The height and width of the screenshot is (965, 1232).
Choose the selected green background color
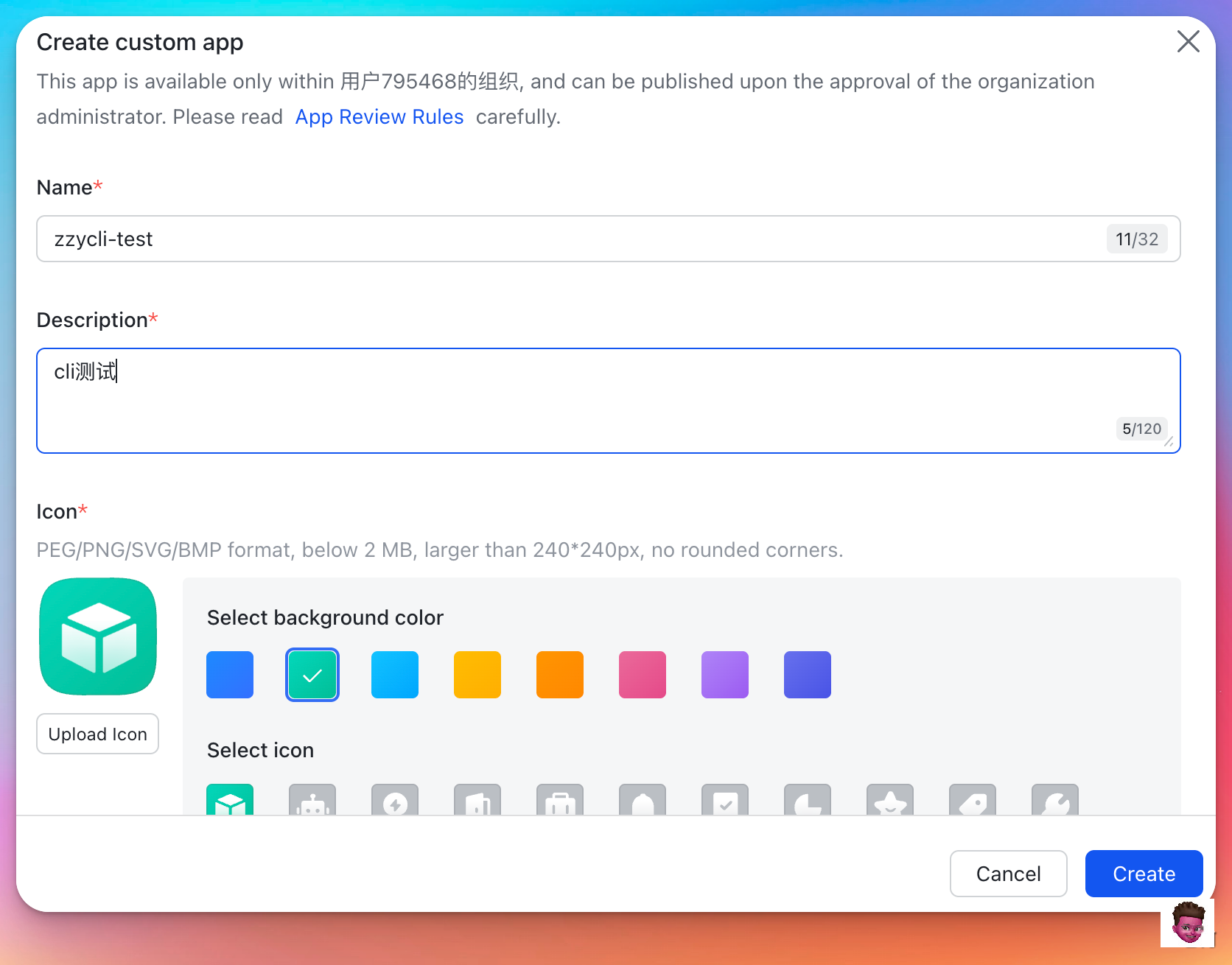(312, 675)
